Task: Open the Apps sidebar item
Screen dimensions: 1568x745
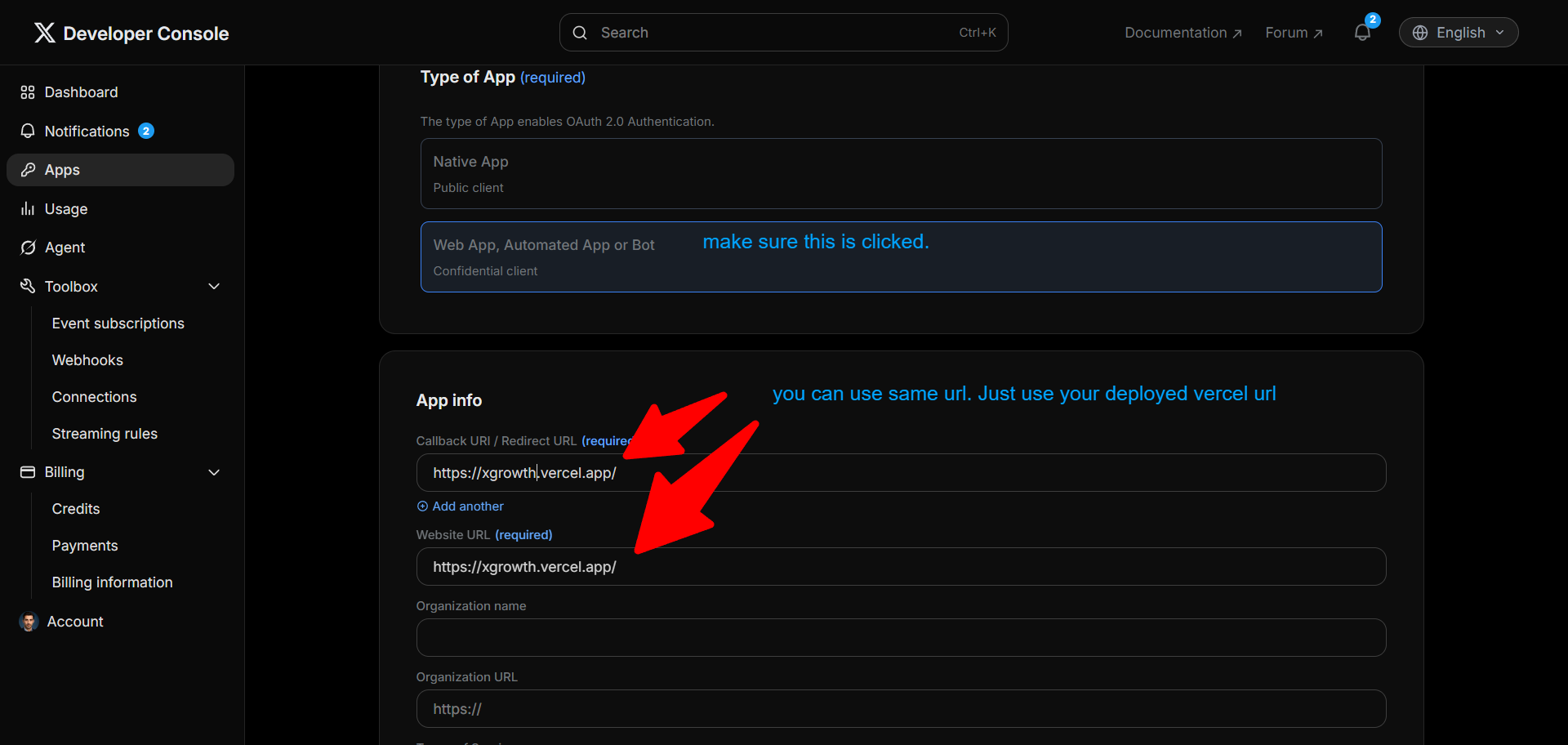Action: [x=120, y=170]
